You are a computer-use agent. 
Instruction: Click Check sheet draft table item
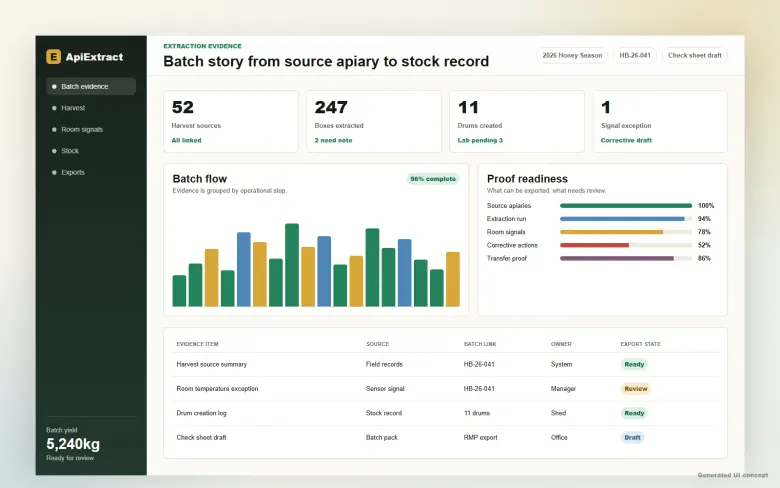(x=201, y=437)
